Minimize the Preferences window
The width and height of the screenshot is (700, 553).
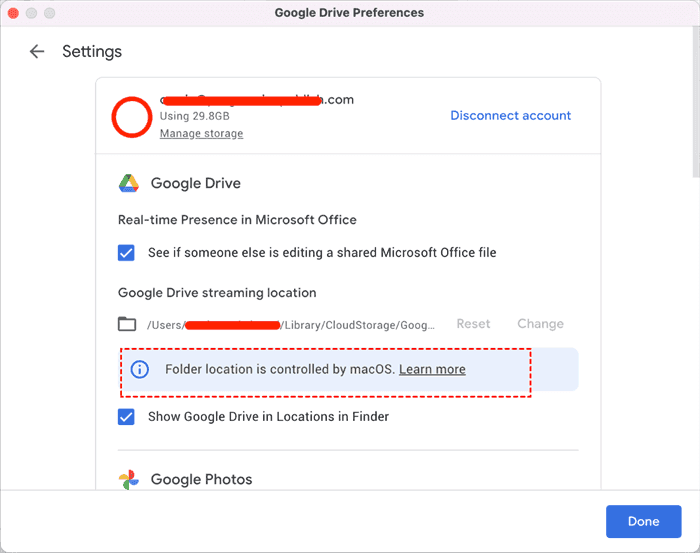31,13
